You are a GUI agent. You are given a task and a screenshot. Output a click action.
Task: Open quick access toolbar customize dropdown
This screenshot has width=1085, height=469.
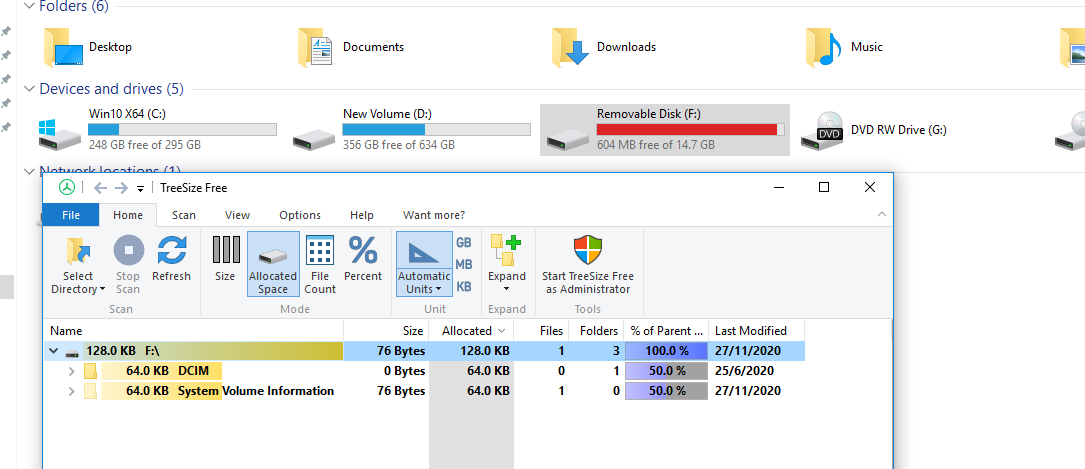click(140, 188)
